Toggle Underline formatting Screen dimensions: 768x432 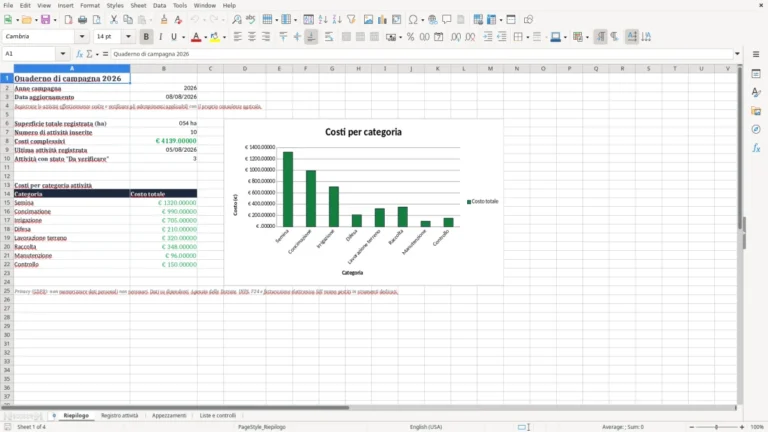173,37
